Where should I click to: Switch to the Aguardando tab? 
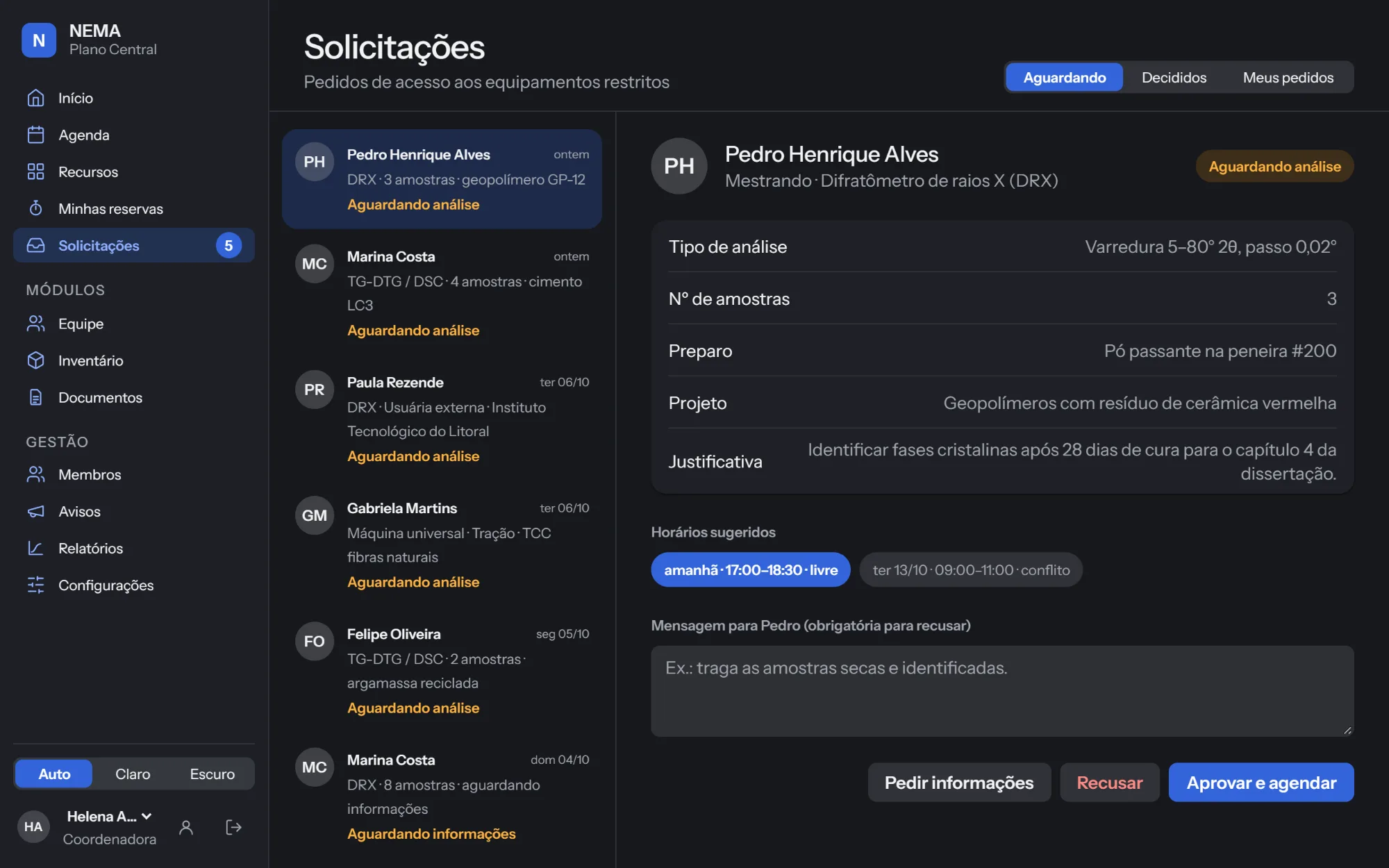(x=1064, y=77)
